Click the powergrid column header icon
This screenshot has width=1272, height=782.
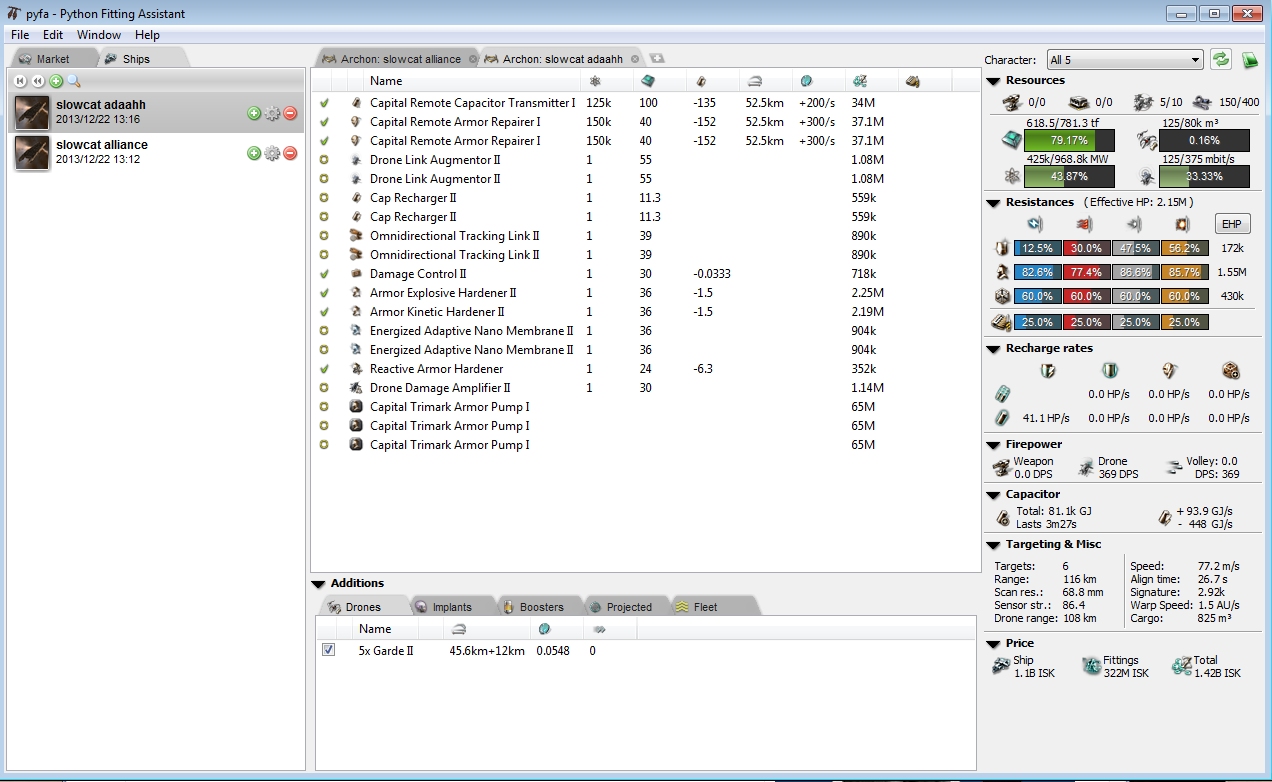(x=596, y=81)
